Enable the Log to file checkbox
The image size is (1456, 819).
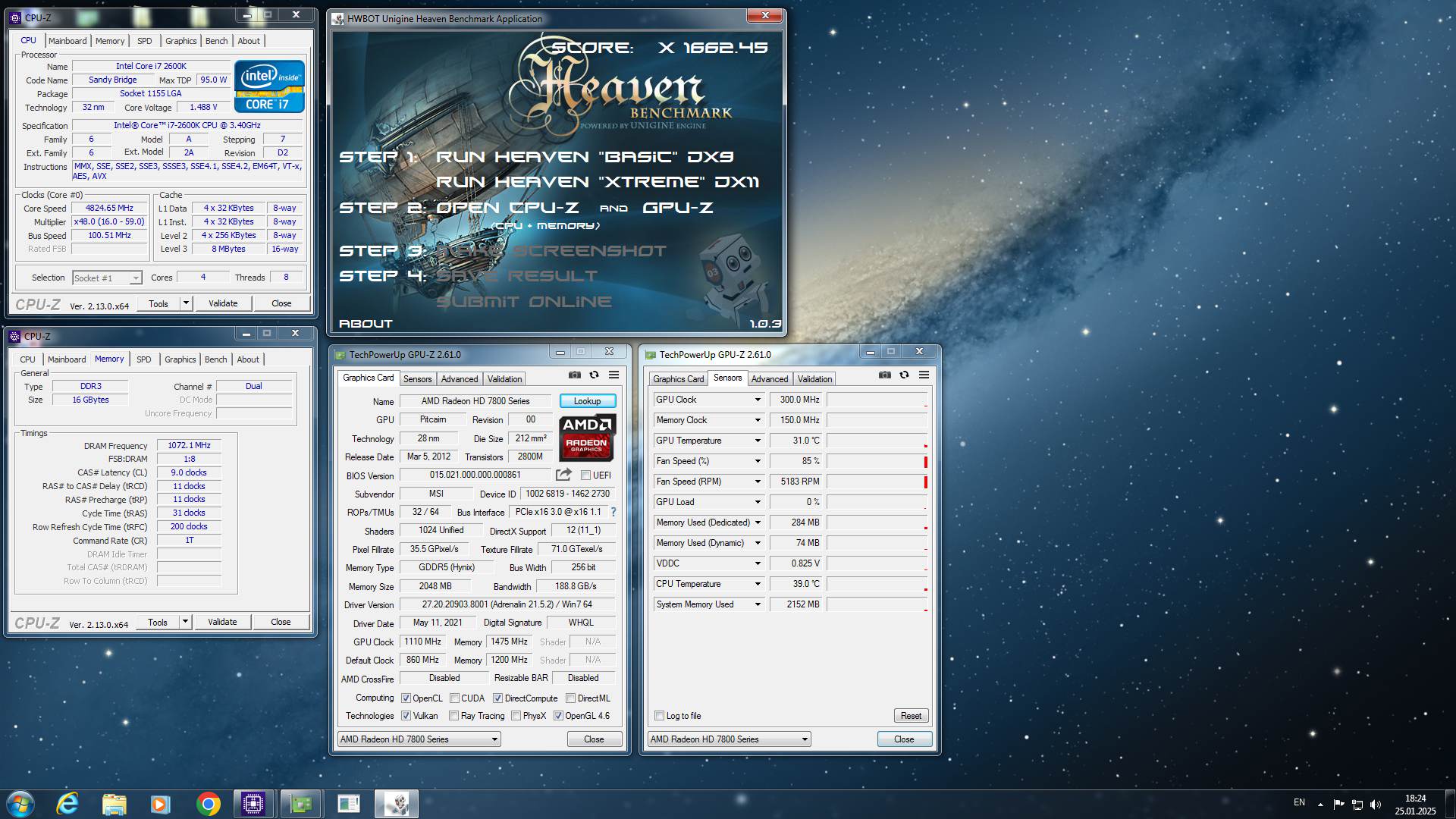coord(659,716)
